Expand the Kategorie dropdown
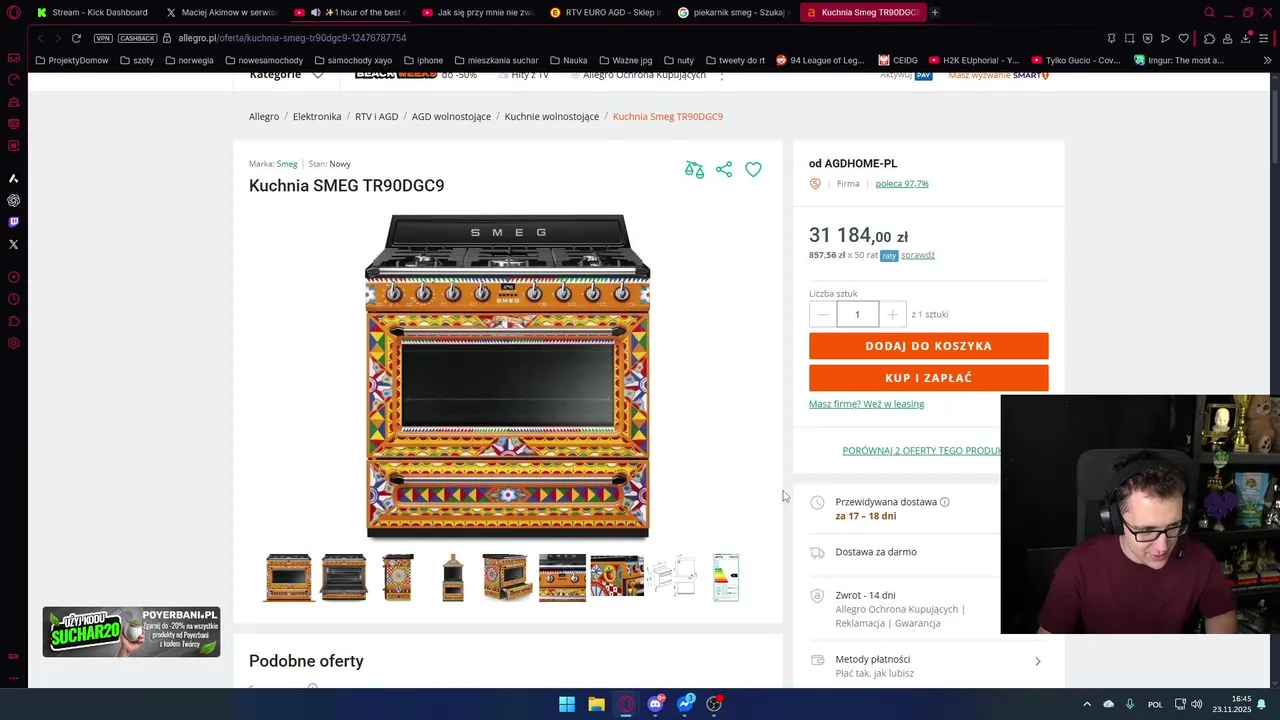The width and height of the screenshot is (1280, 720). coord(287,74)
